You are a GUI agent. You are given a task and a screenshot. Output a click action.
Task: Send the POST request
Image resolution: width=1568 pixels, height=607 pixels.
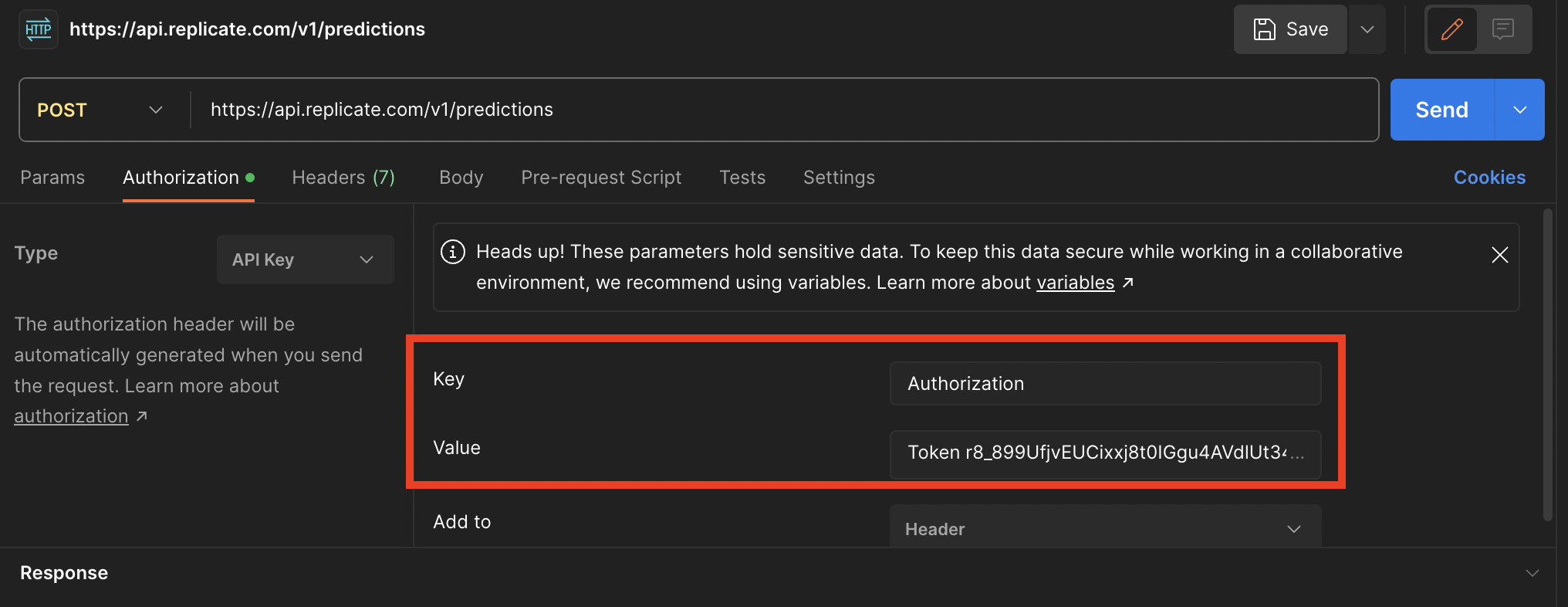point(1441,110)
